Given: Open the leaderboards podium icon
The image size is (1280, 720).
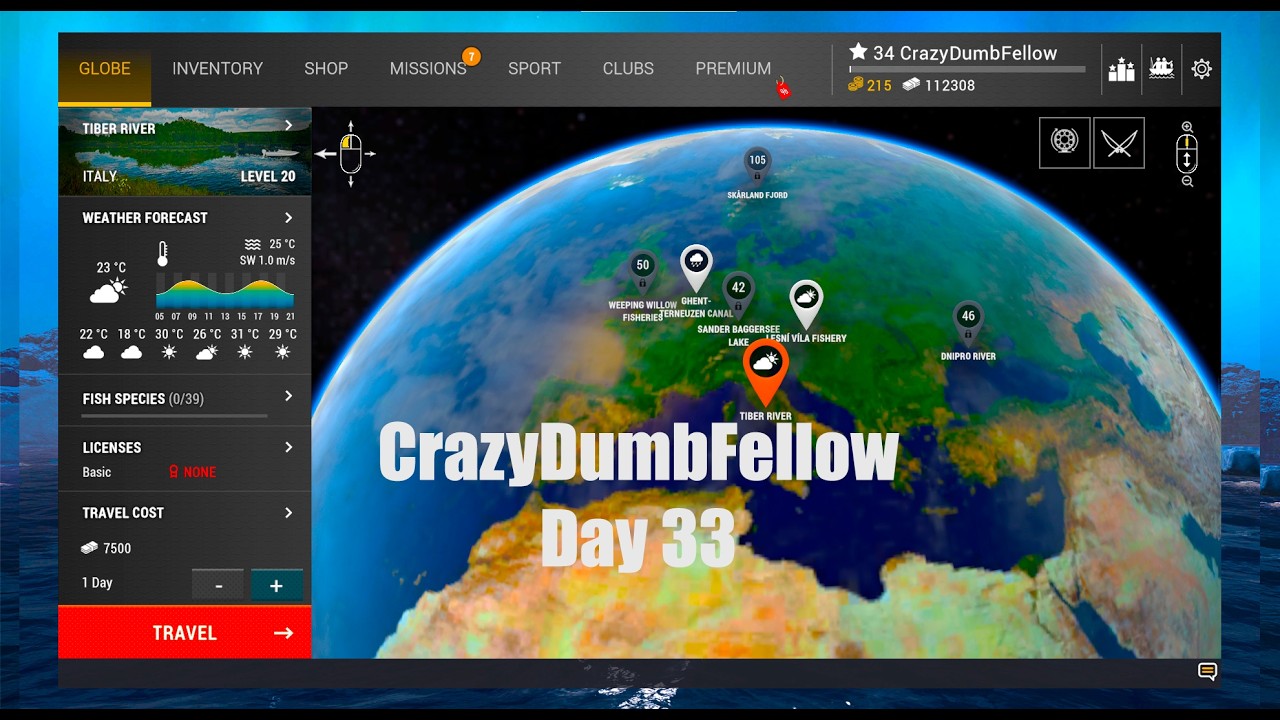Looking at the screenshot, I should 1121,69.
